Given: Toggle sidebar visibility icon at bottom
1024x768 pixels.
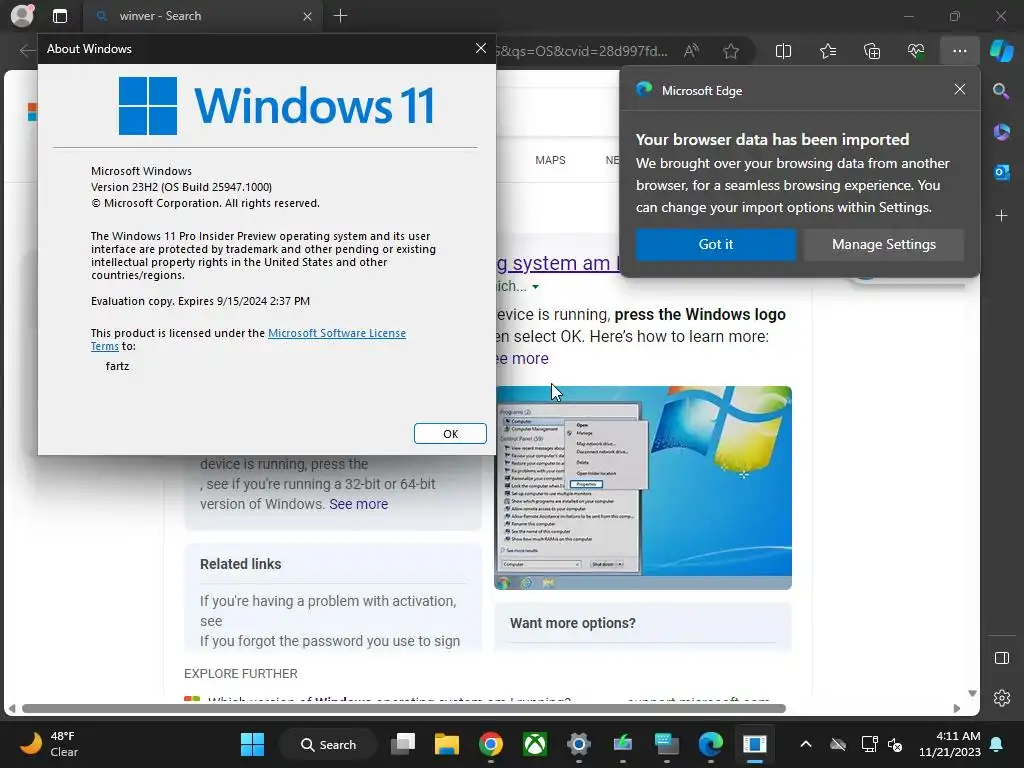Looking at the screenshot, I should click(x=1002, y=658).
